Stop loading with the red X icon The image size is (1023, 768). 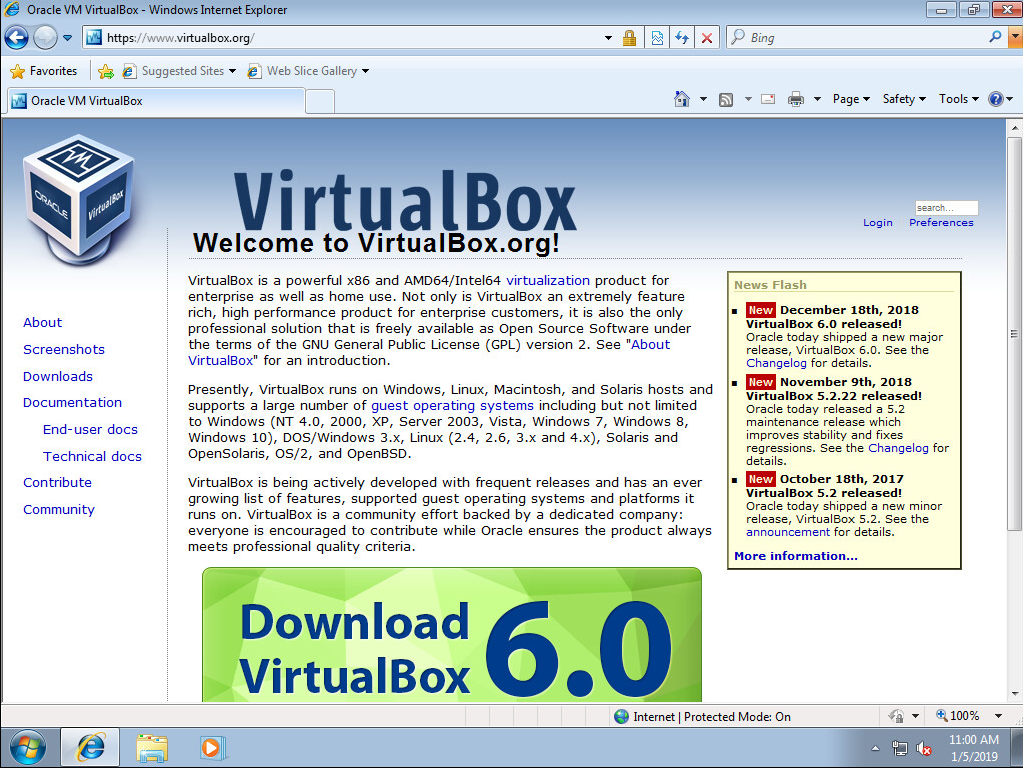(707, 38)
